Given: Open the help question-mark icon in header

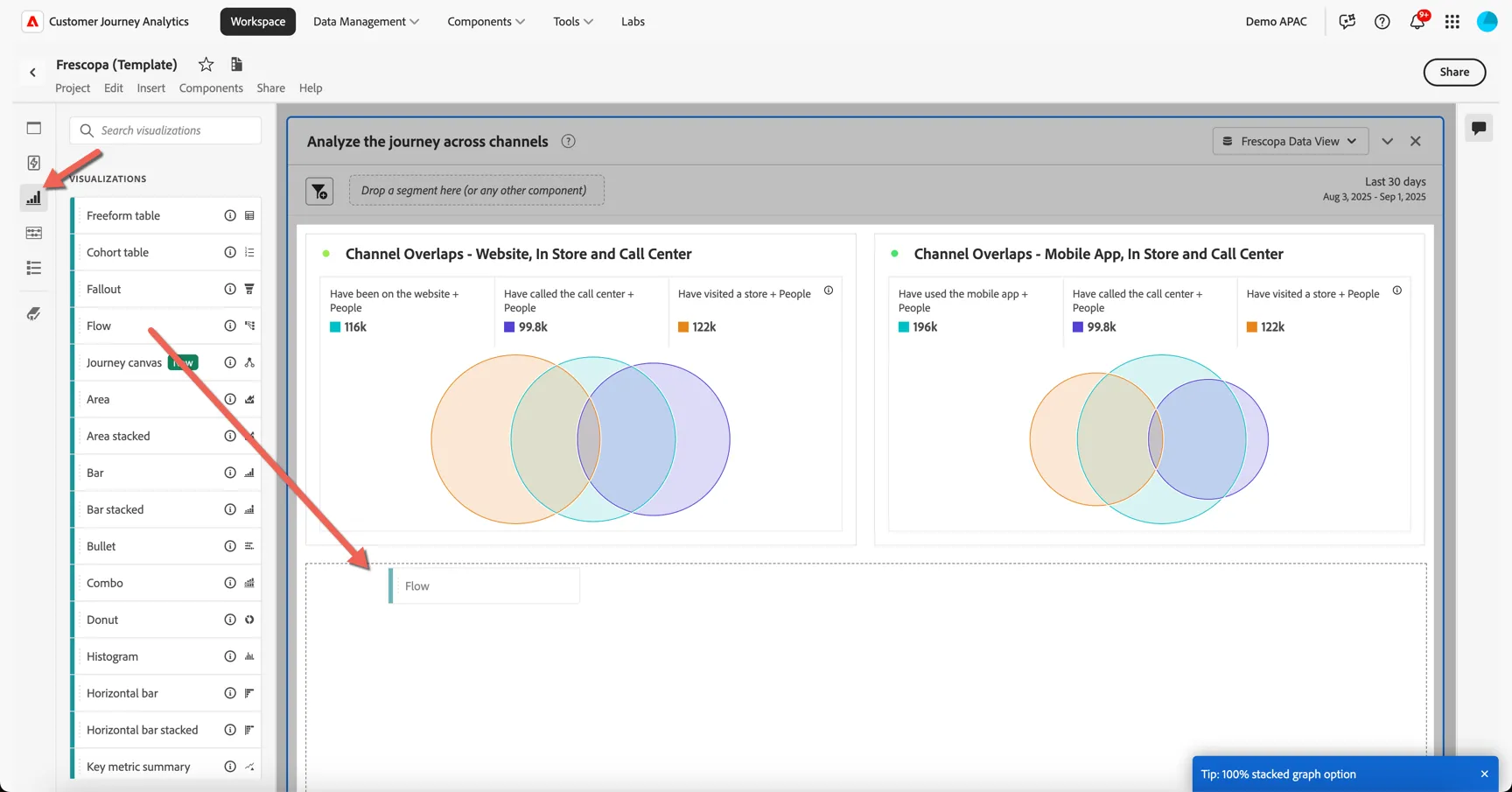Looking at the screenshot, I should click(1382, 22).
